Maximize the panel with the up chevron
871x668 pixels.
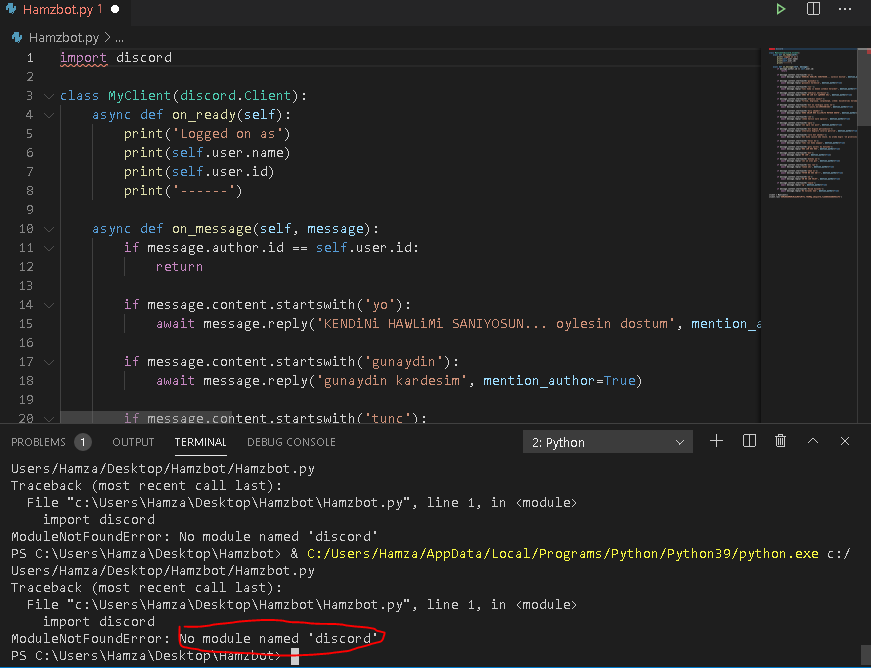(813, 441)
